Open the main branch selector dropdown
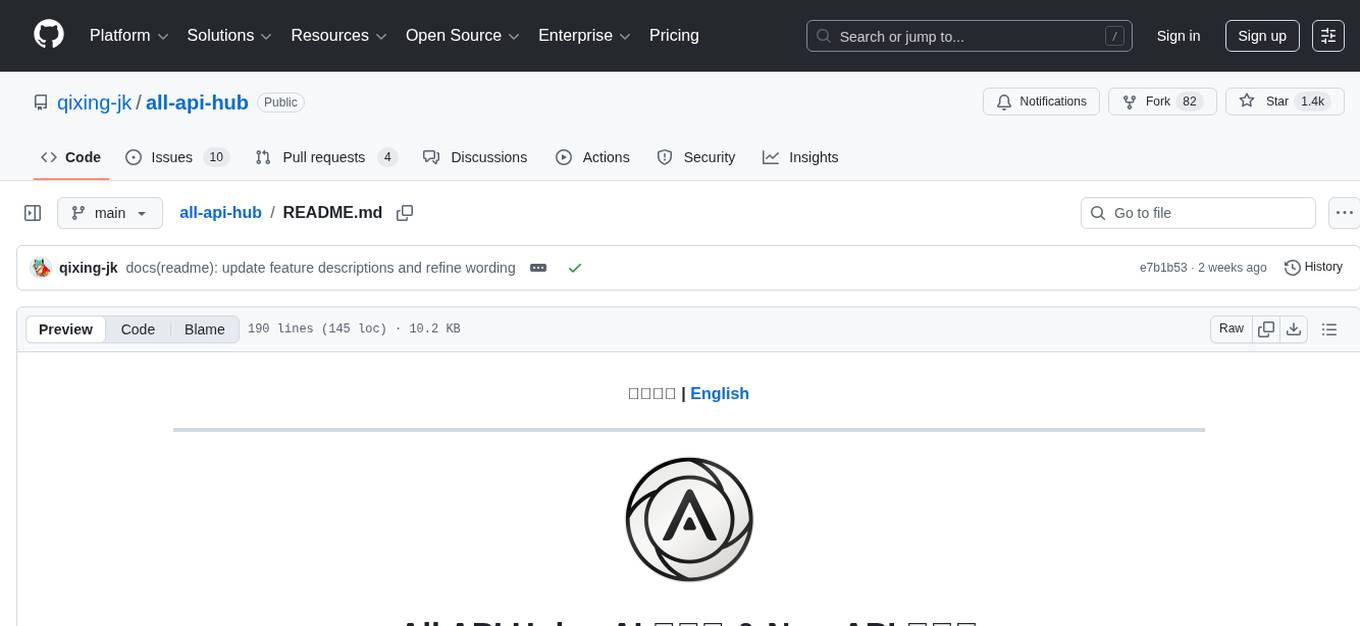The width and height of the screenshot is (1360, 626). pos(109,212)
